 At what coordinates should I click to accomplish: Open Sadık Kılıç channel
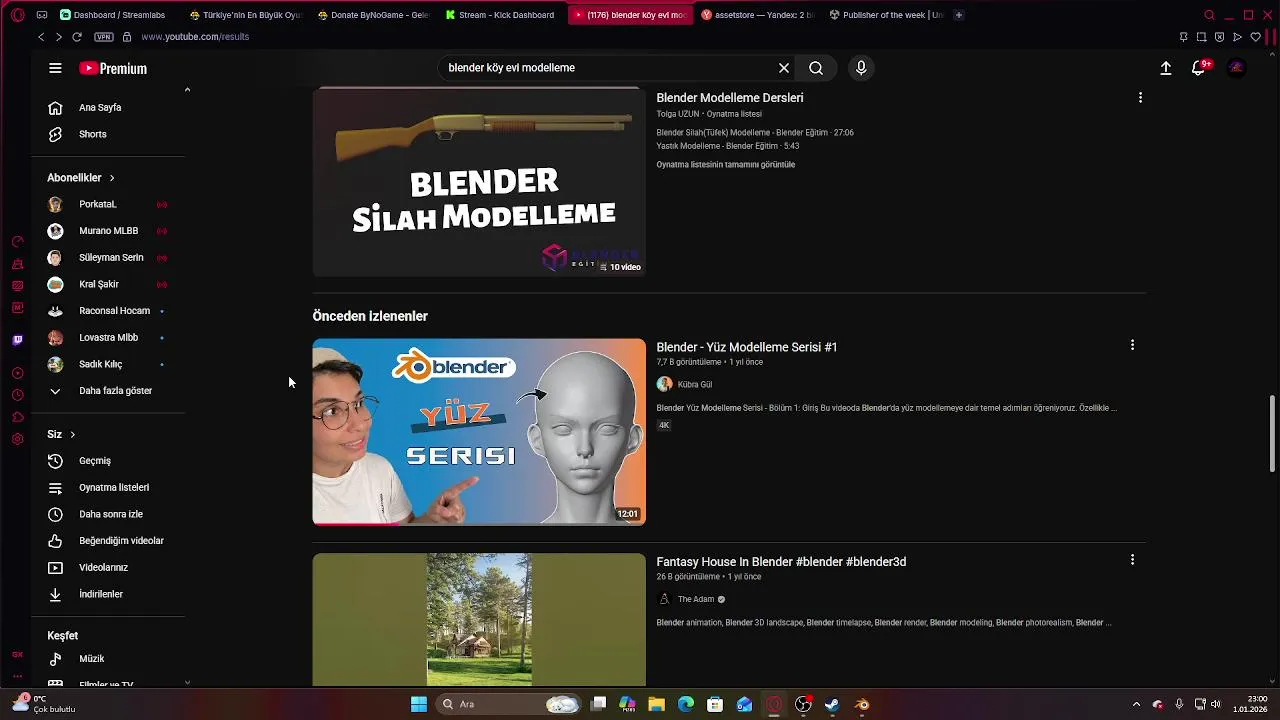(x=108, y=364)
